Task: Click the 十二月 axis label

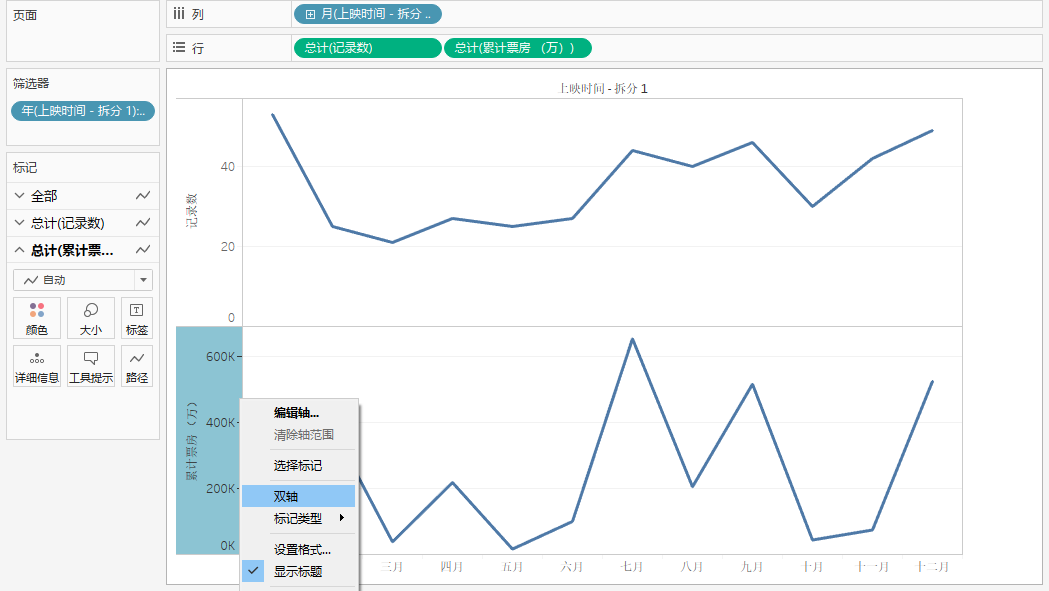Action: click(933, 567)
